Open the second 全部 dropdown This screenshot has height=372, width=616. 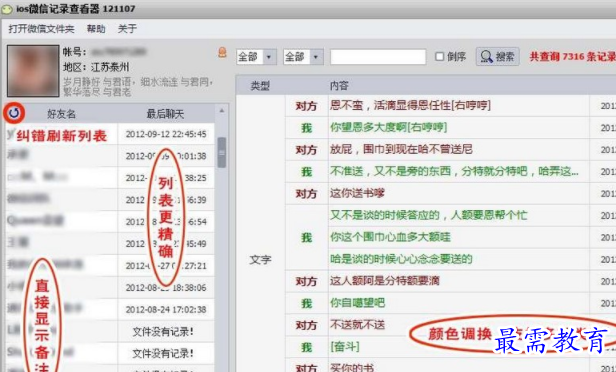coord(303,57)
